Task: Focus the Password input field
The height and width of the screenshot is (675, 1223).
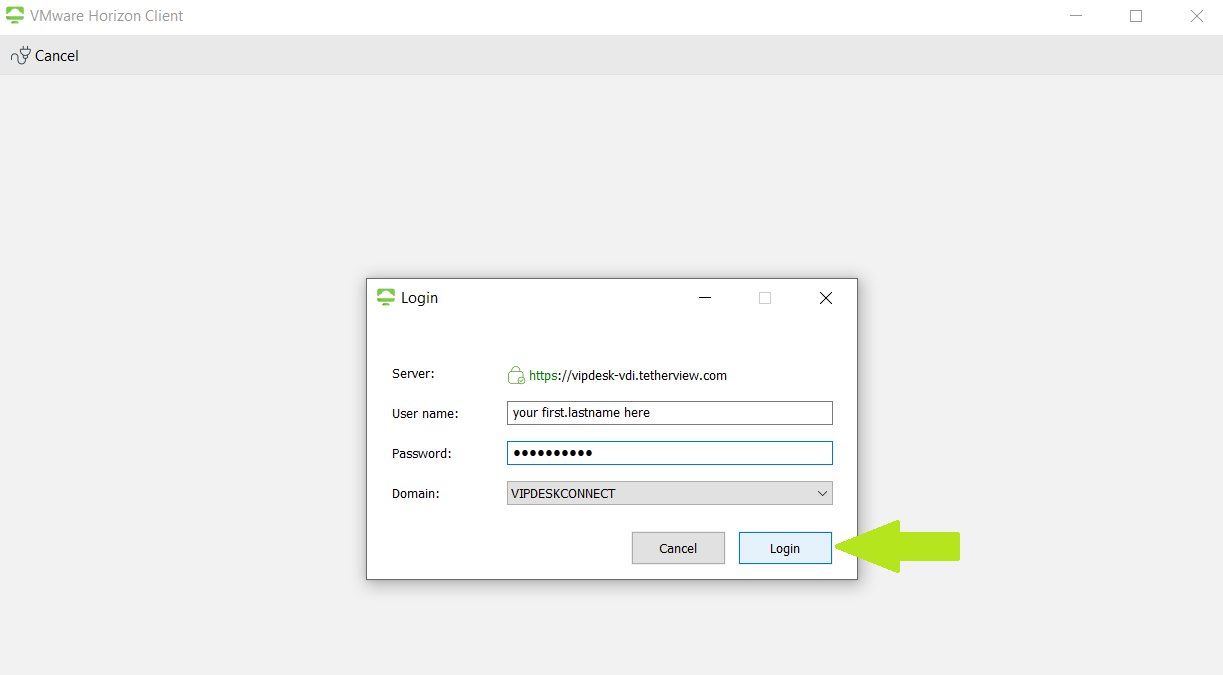Action: click(670, 453)
